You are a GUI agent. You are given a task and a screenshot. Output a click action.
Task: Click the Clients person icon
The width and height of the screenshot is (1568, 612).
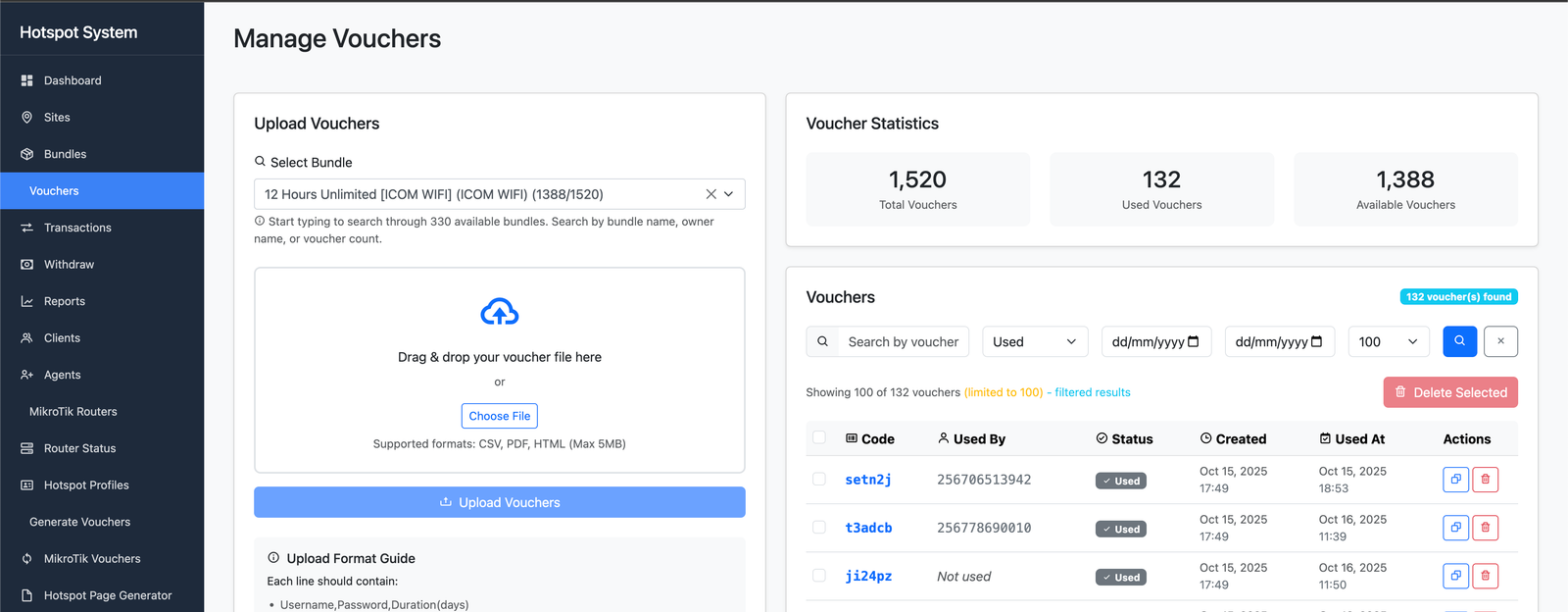click(x=27, y=338)
